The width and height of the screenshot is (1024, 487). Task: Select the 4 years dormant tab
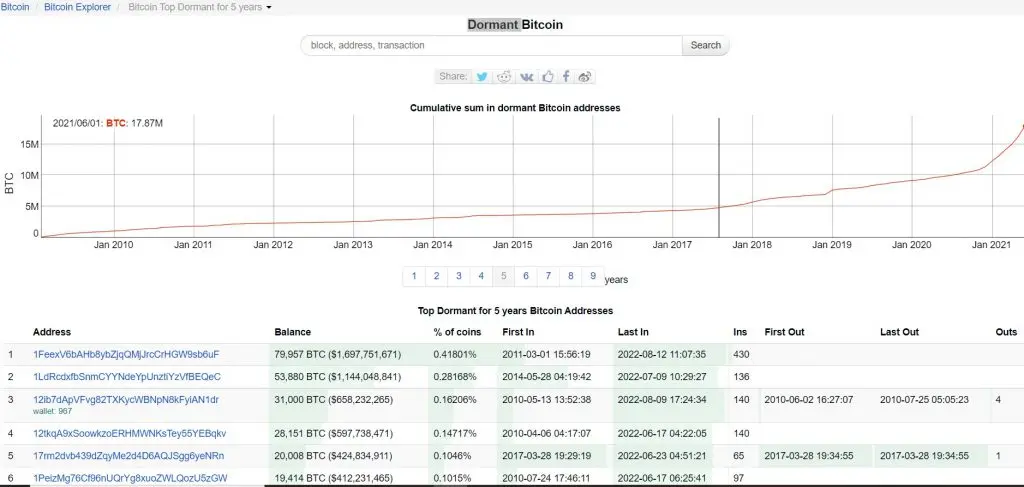click(x=481, y=276)
